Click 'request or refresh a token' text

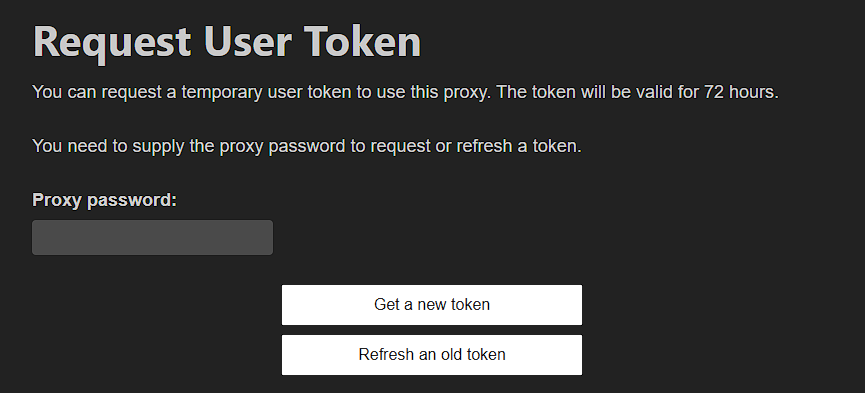click(476, 146)
